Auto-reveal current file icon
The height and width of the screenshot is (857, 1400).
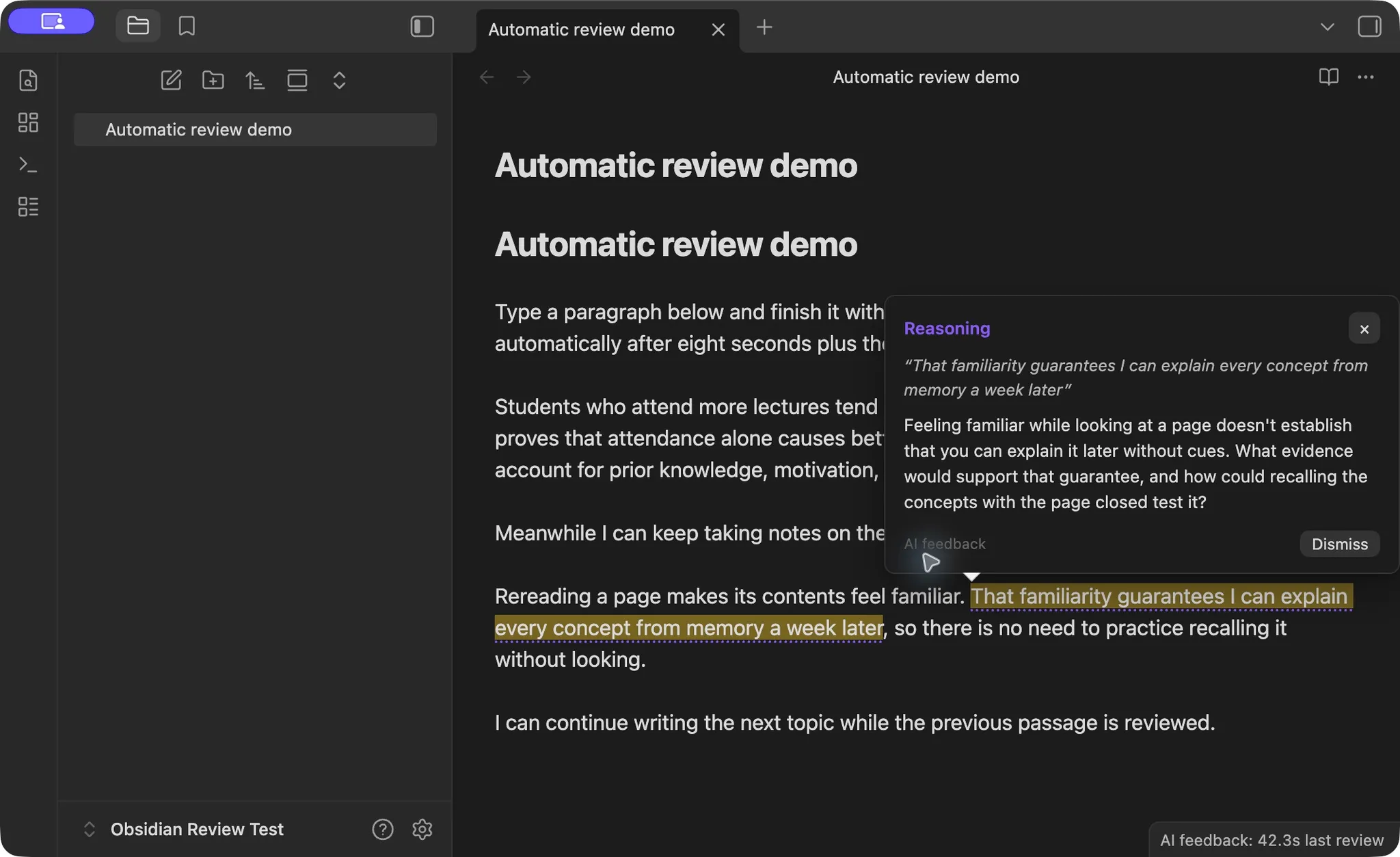click(x=297, y=80)
